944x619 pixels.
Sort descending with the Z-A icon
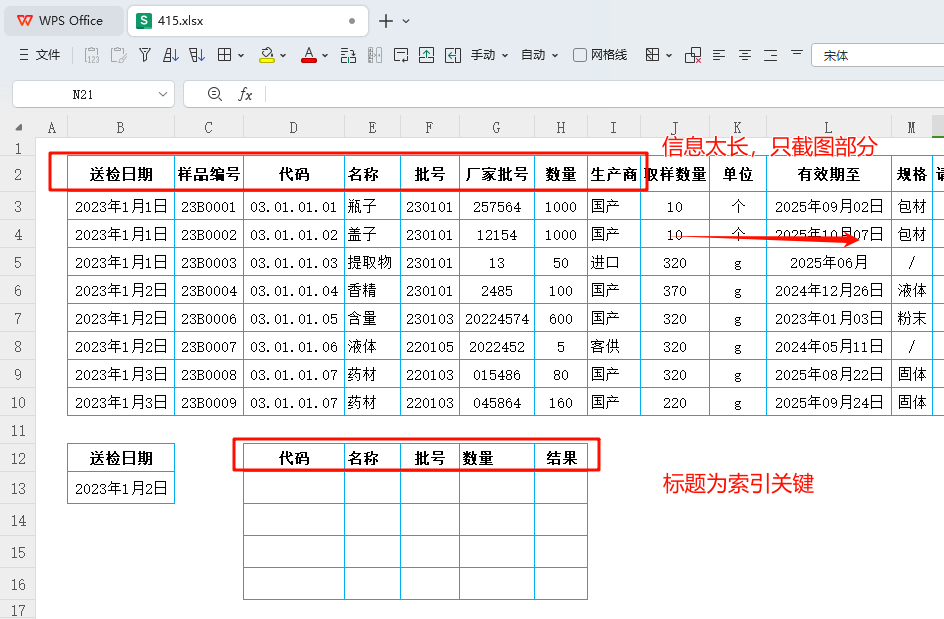197,55
